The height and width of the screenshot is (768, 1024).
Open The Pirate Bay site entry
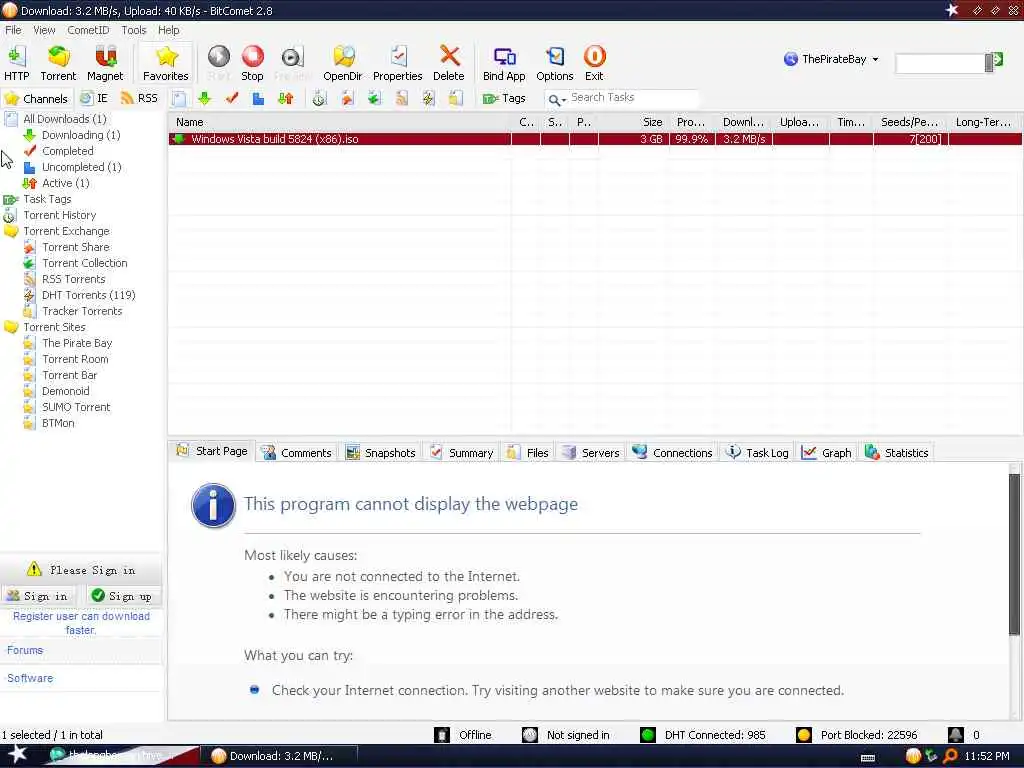(77, 344)
